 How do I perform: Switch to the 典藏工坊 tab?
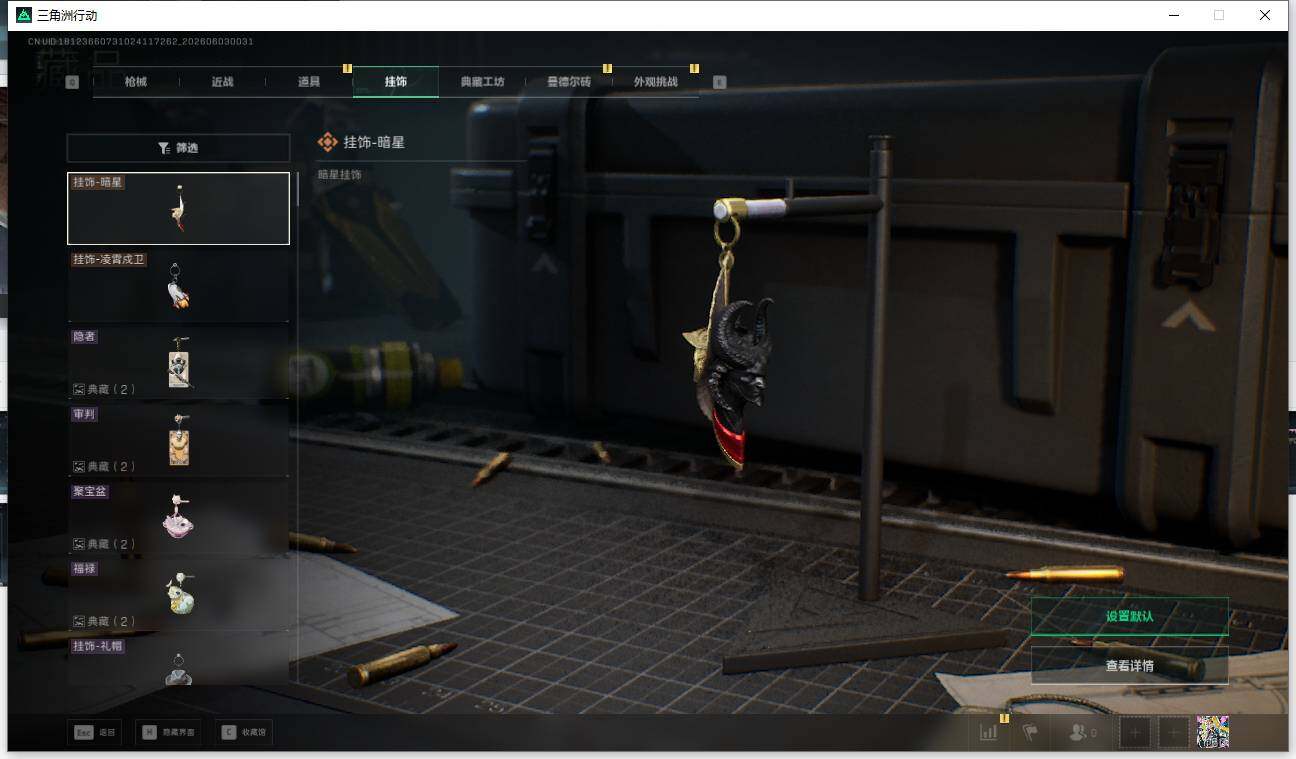tap(482, 82)
